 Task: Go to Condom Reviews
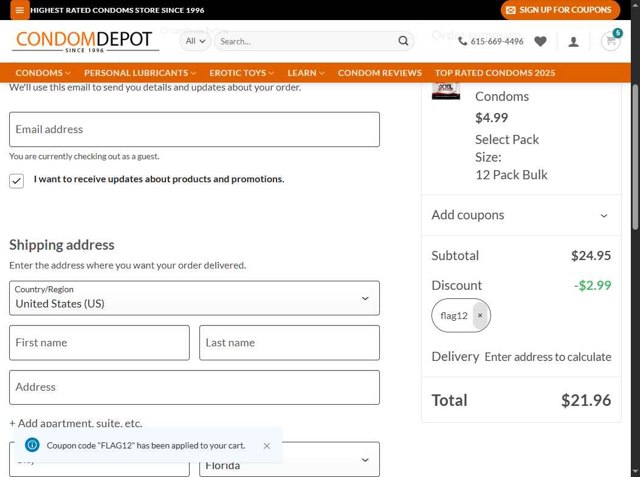click(380, 73)
